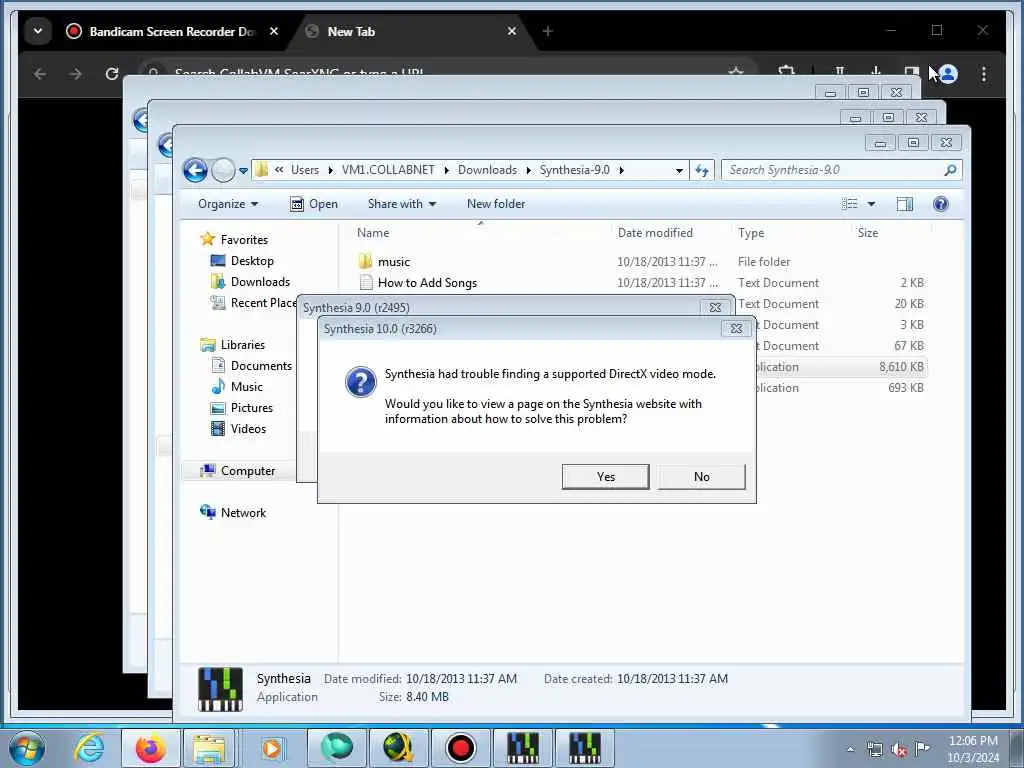
Task: Select Downloads in navigation pane
Action: coord(260,281)
